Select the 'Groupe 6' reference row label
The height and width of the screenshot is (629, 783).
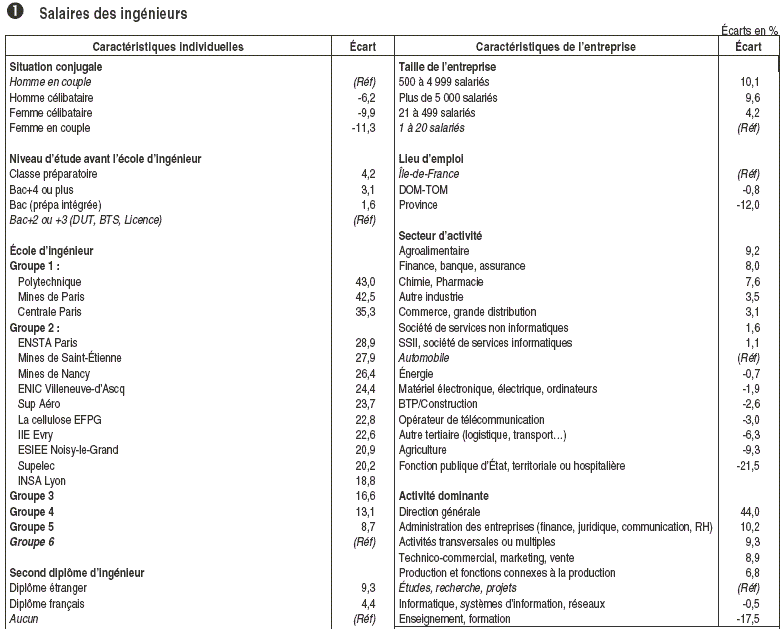coord(31,542)
